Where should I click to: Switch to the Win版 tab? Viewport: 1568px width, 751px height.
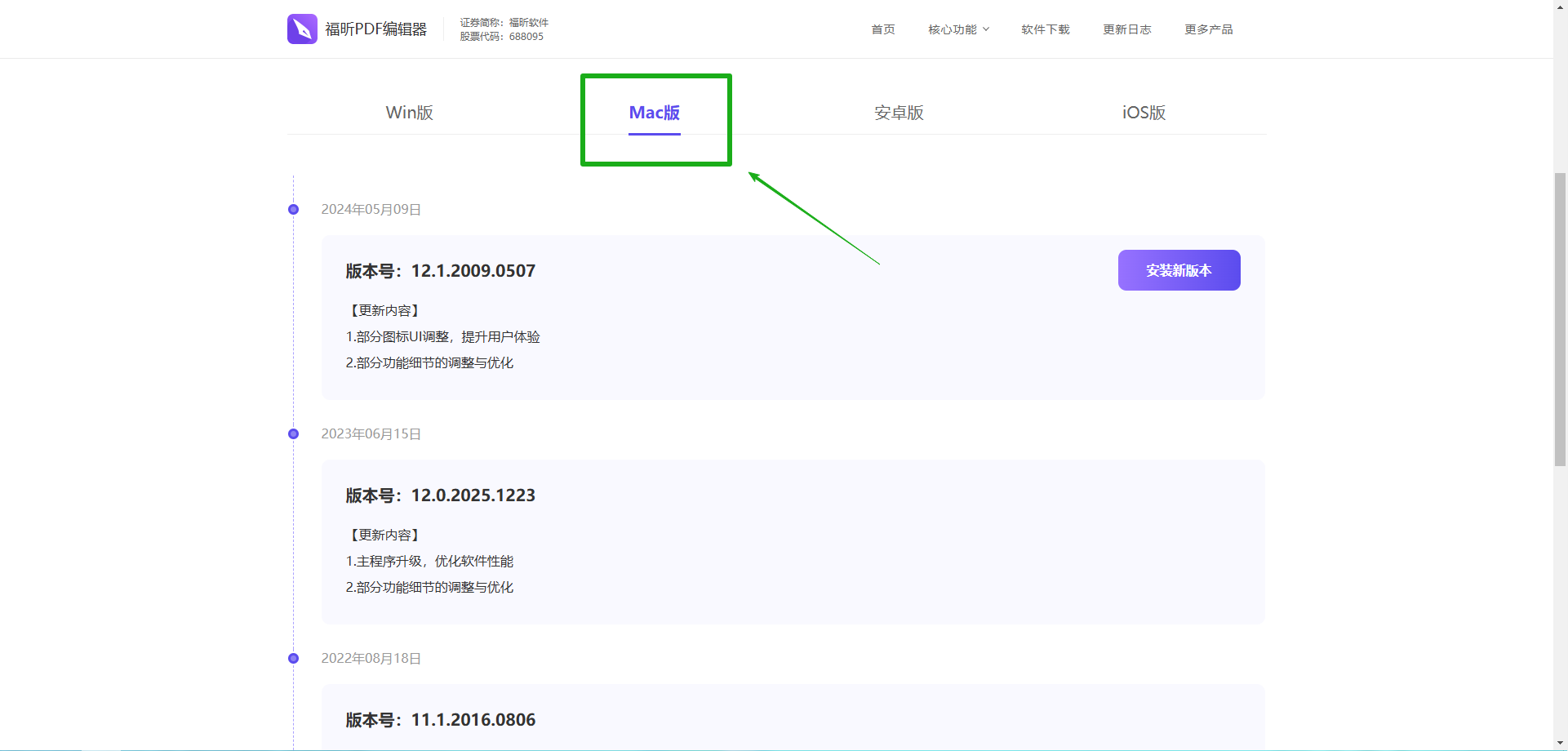[409, 113]
